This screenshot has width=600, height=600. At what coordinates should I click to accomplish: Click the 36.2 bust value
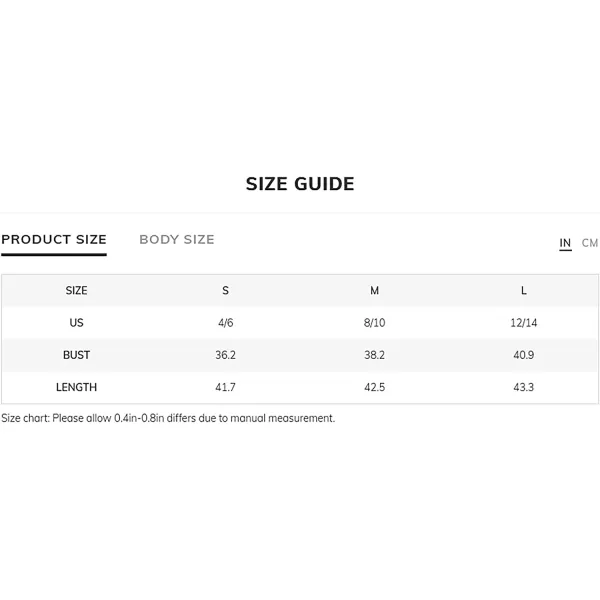click(x=225, y=355)
